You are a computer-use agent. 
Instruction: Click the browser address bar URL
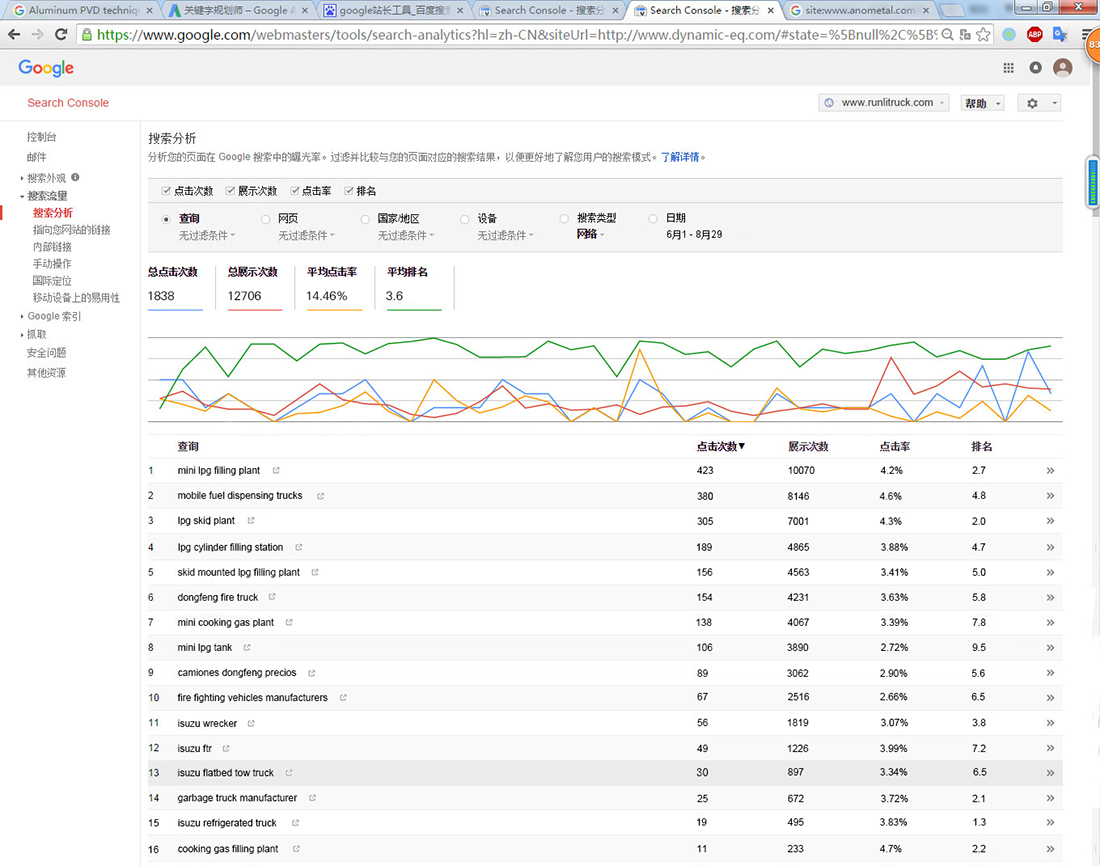pyautogui.click(x=516, y=34)
